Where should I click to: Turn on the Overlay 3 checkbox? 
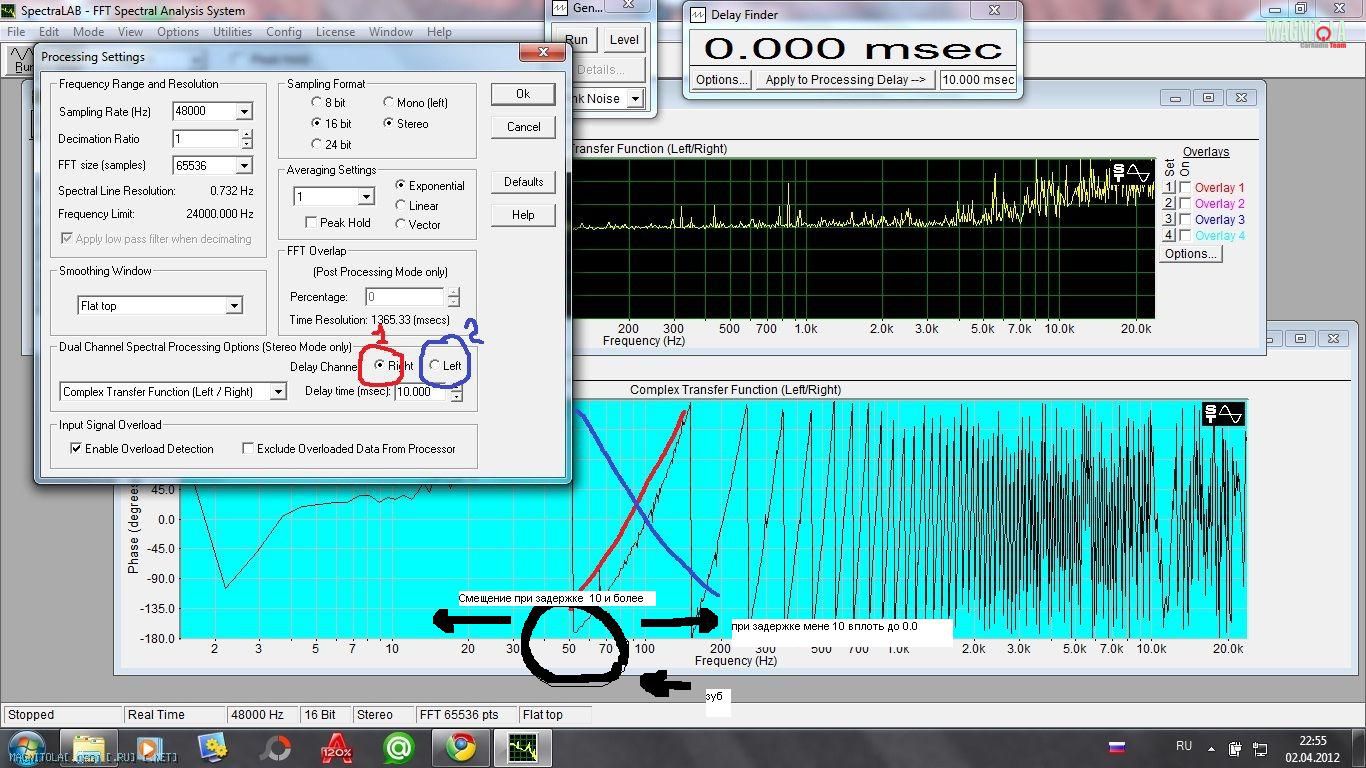coord(1185,219)
